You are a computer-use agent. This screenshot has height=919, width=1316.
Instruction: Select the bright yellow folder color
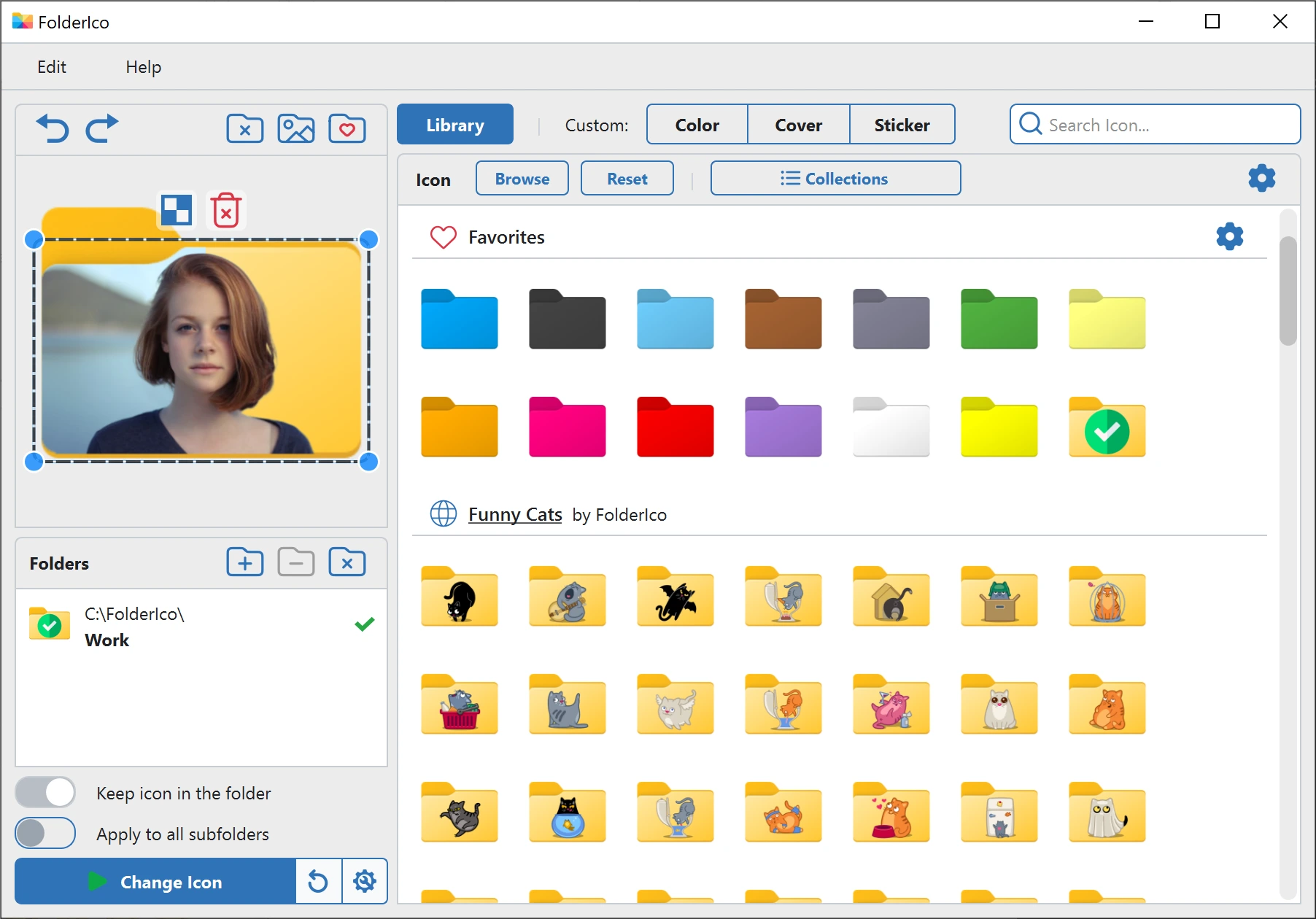pyautogui.click(x=999, y=427)
